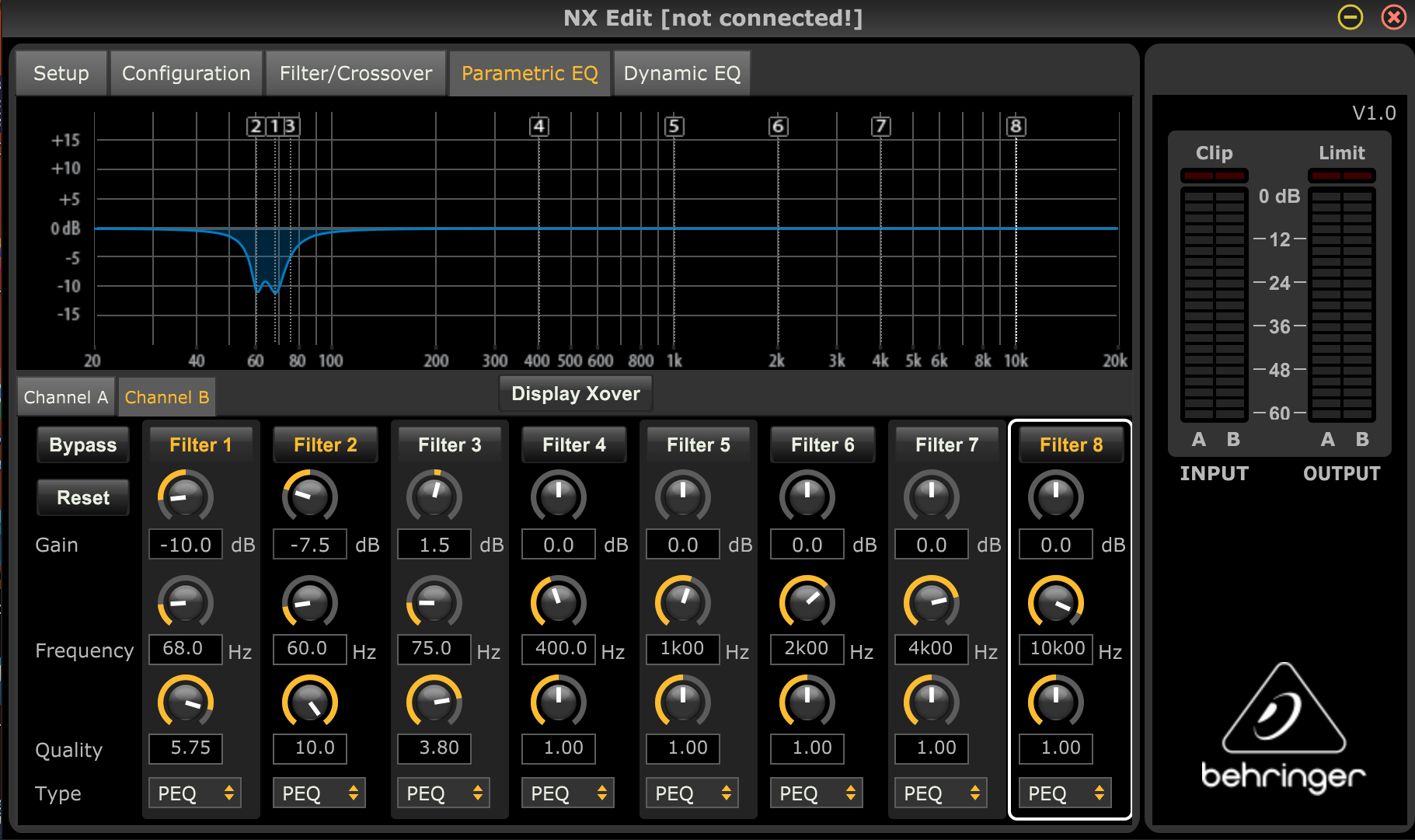1415x840 pixels.
Task: Click the Filter 1 frequency field 68.0
Action: click(x=186, y=649)
